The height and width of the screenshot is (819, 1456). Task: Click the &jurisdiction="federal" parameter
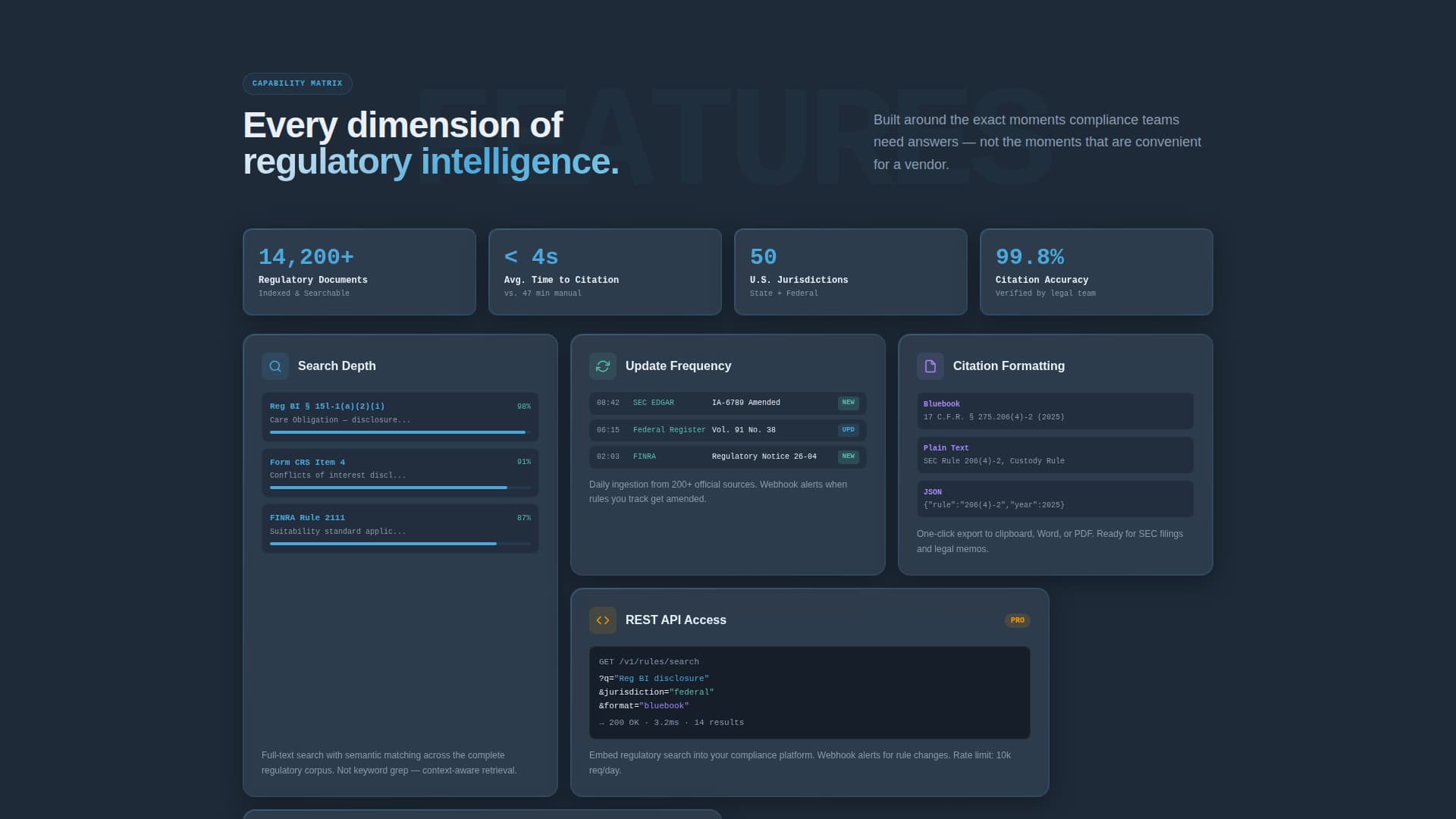click(x=657, y=692)
